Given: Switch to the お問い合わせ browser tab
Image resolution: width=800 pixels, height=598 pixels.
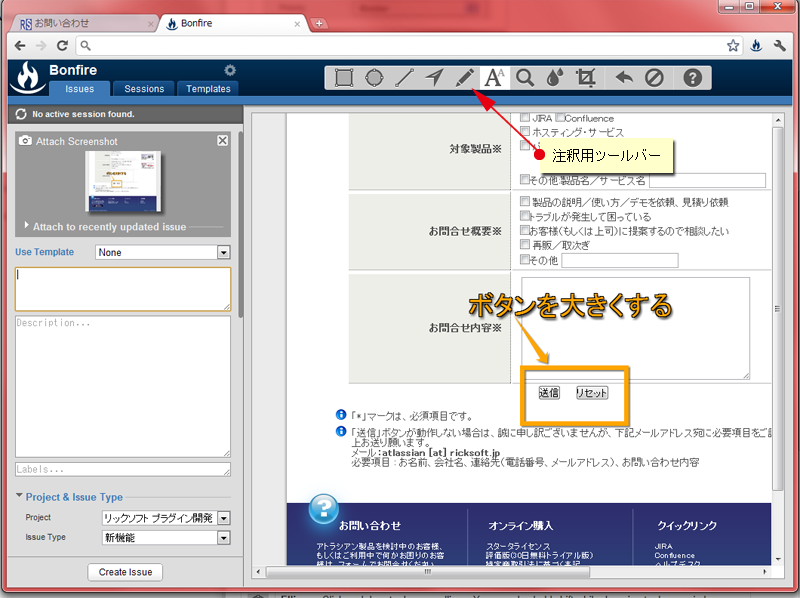Looking at the screenshot, I should [x=84, y=23].
